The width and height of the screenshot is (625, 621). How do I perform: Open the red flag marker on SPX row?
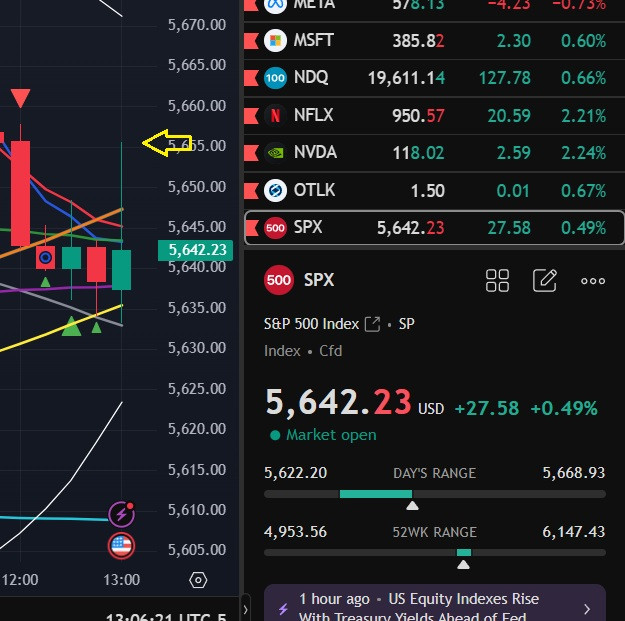coord(253,228)
